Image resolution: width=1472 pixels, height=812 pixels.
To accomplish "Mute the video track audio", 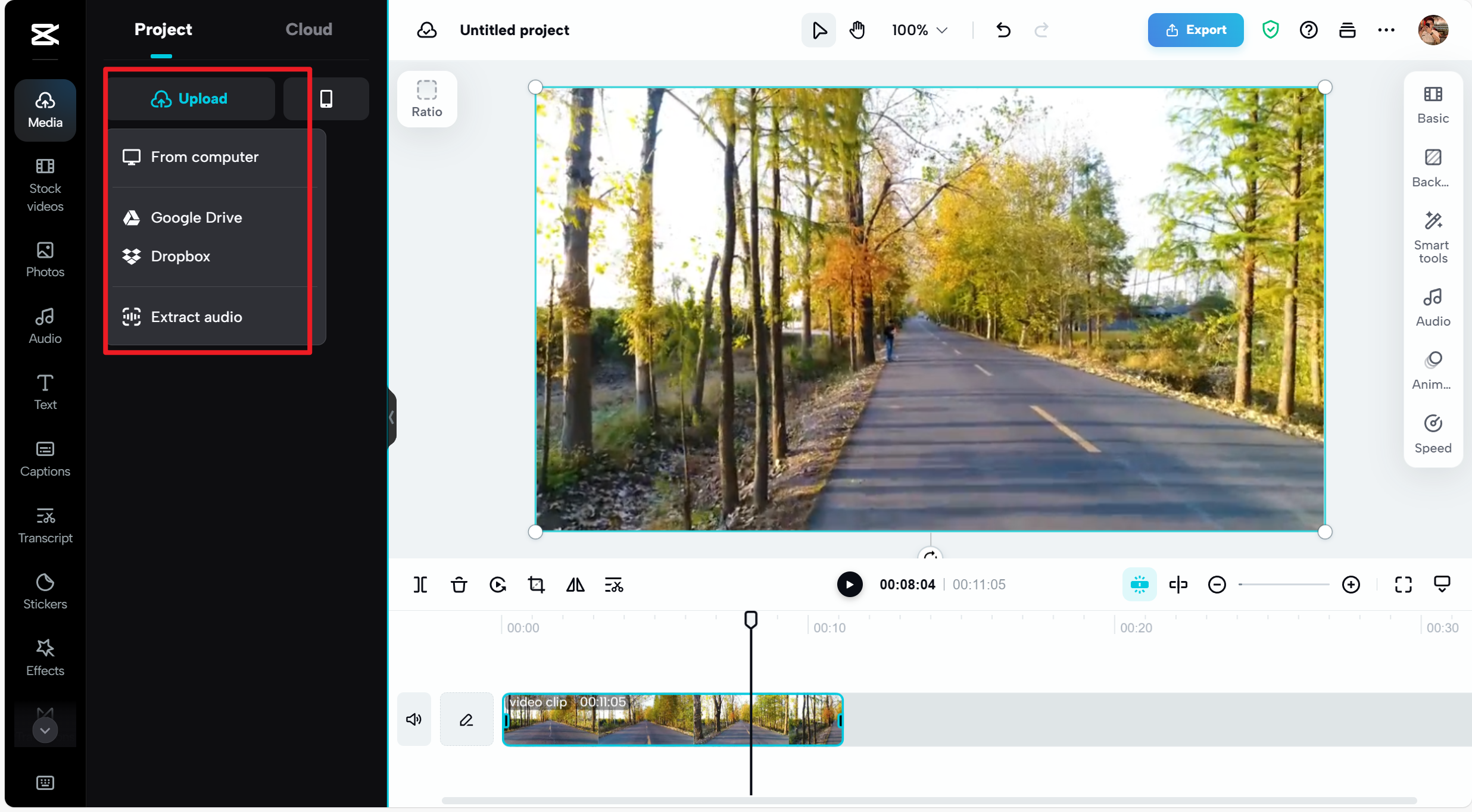I will coord(414,719).
